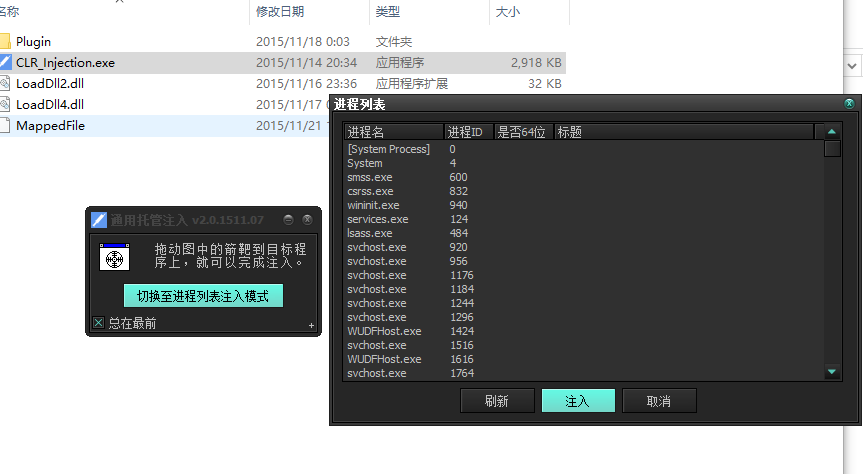Close the 进程列表 dialog with green X

(849, 104)
